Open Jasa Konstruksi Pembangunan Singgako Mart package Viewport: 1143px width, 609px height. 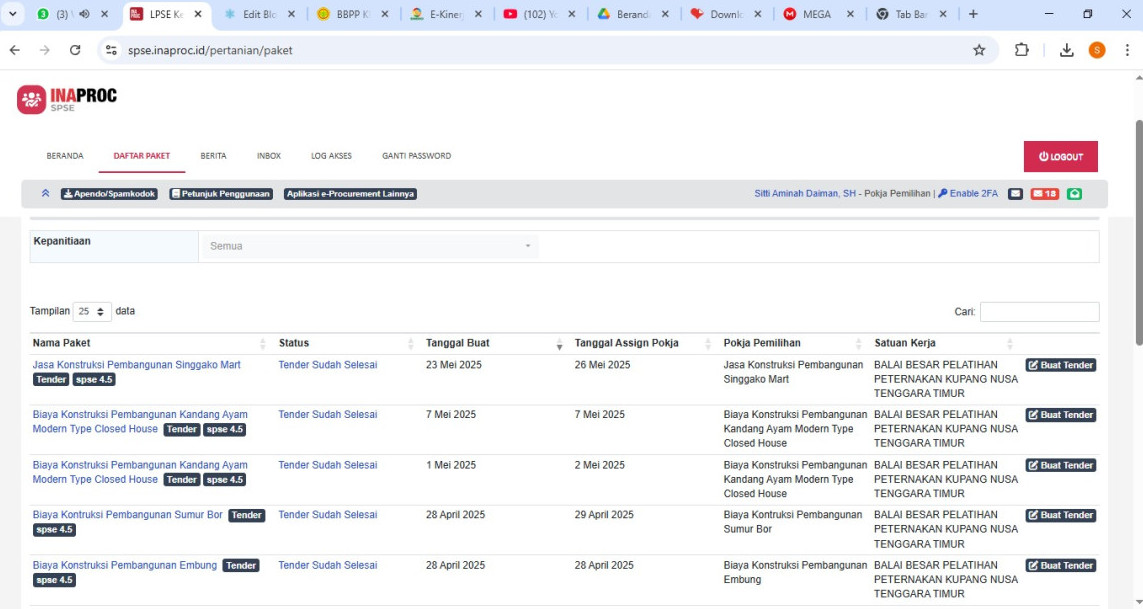click(136, 365)
